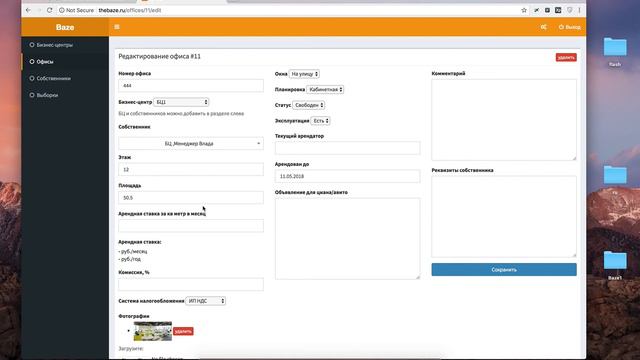Image resolution: width=640 pixels, height=360 pixels.
Task: Open the Эксплуатация dropdown
Action: 320,121
